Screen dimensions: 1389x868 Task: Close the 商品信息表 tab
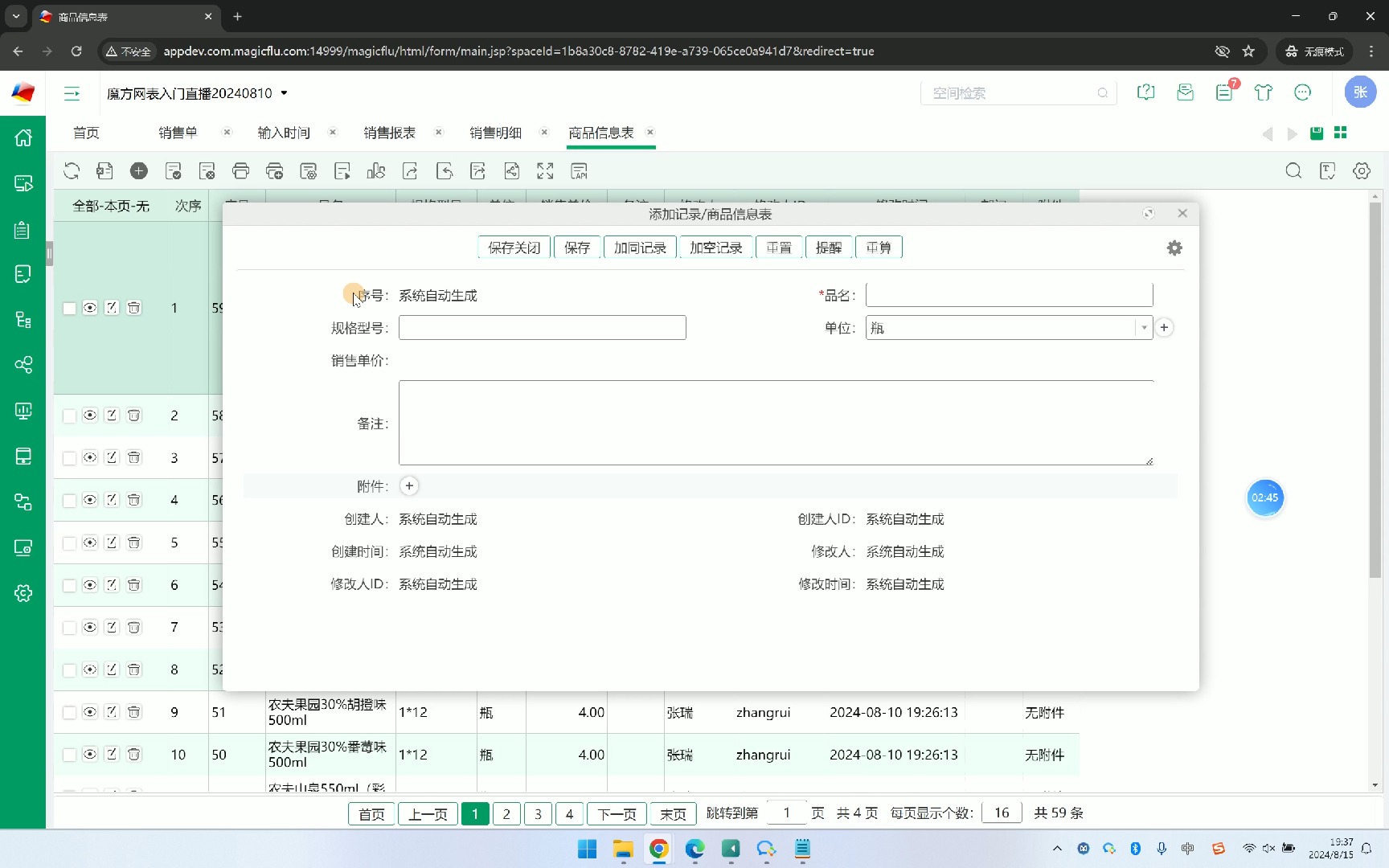point(650,132)
